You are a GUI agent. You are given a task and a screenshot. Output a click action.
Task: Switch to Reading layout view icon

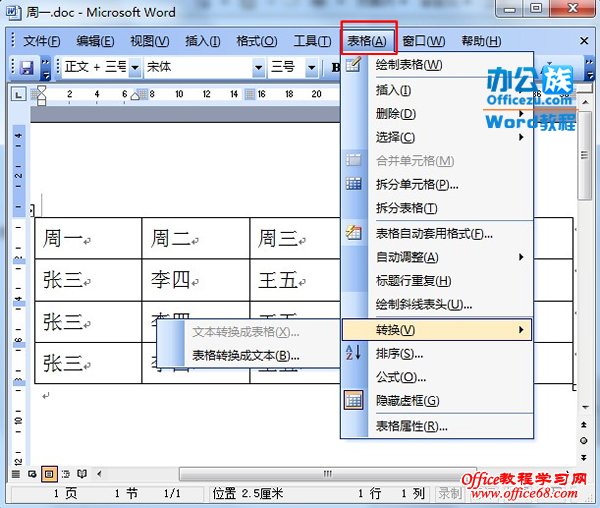click(x=82, y=473)
